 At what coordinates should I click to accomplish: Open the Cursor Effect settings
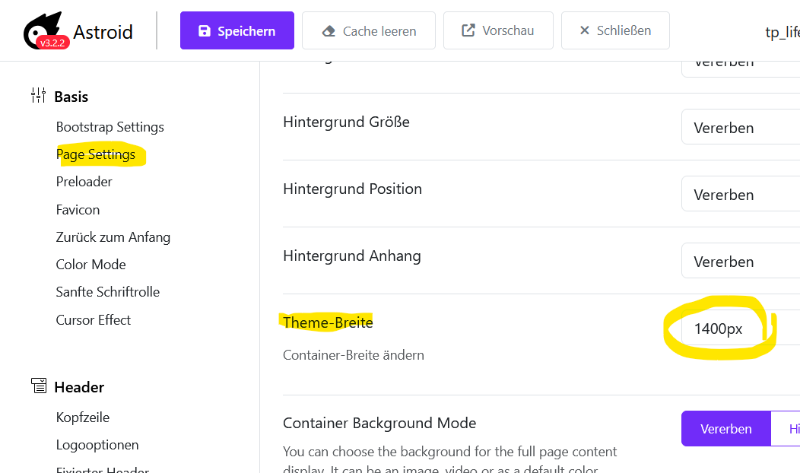[x=93, y=320]
